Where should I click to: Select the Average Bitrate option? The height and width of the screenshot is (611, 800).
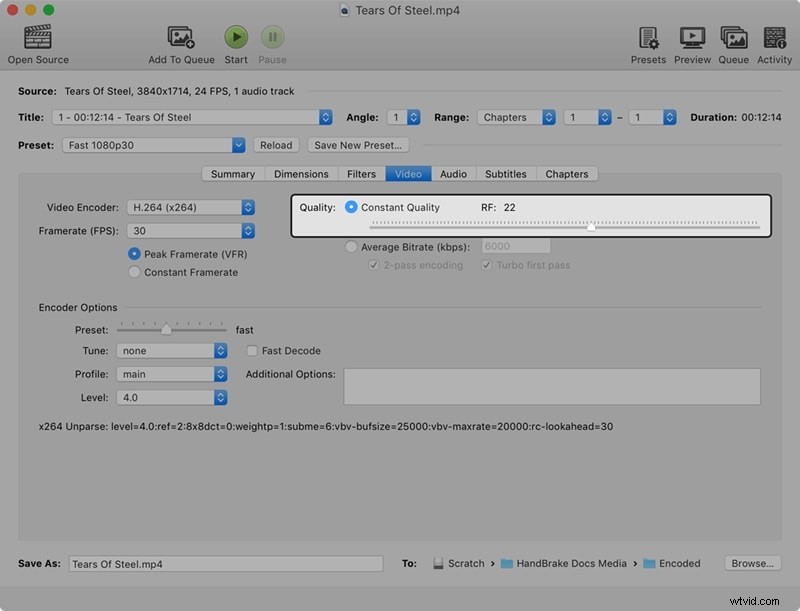pyautogui.click(x=351, y=247)
